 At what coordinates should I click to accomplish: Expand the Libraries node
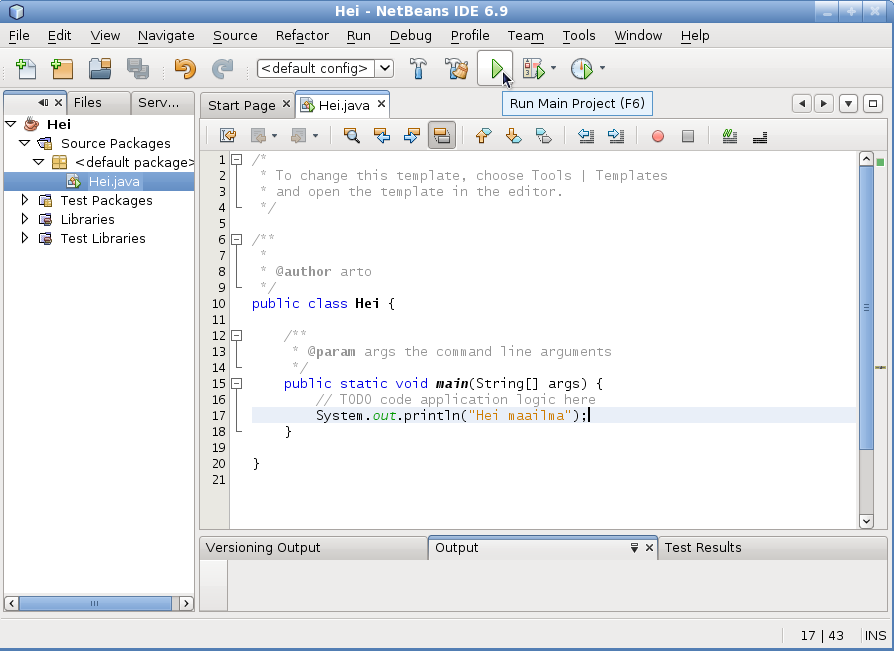[x=25, y=219]
